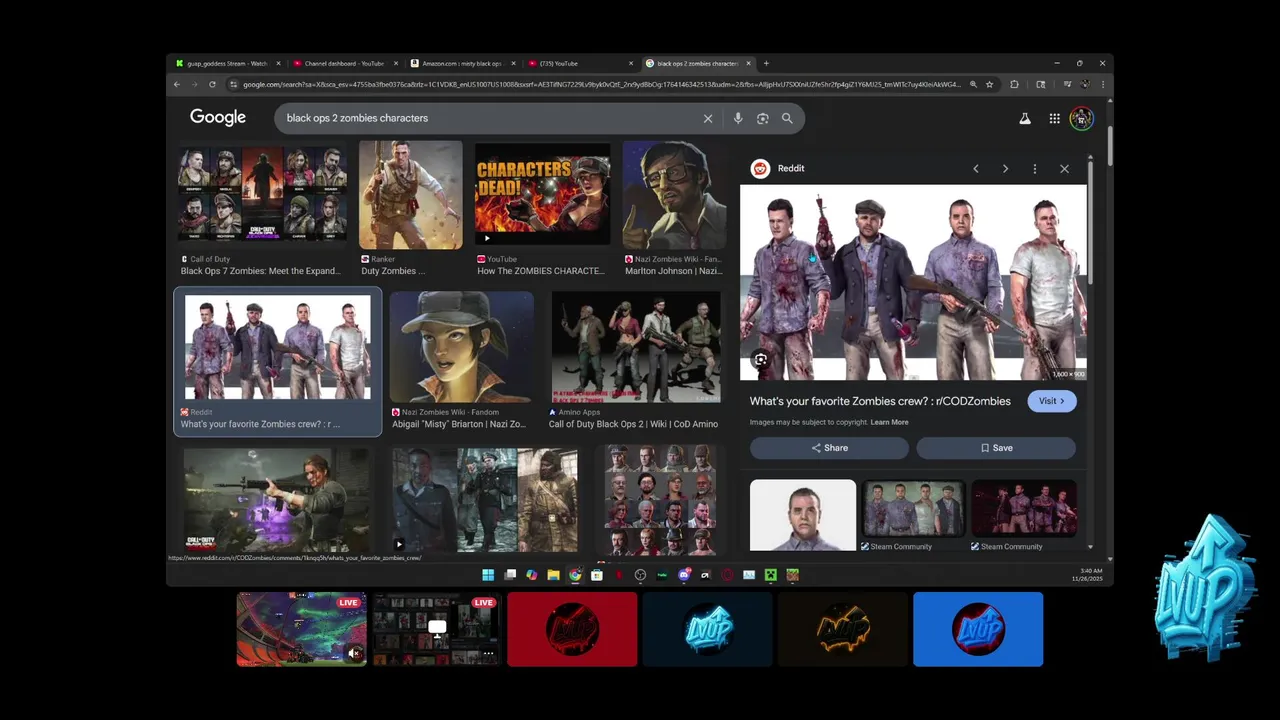Click the magnifier search submit icon
1280x720 pixels.
tap(787, 118)
